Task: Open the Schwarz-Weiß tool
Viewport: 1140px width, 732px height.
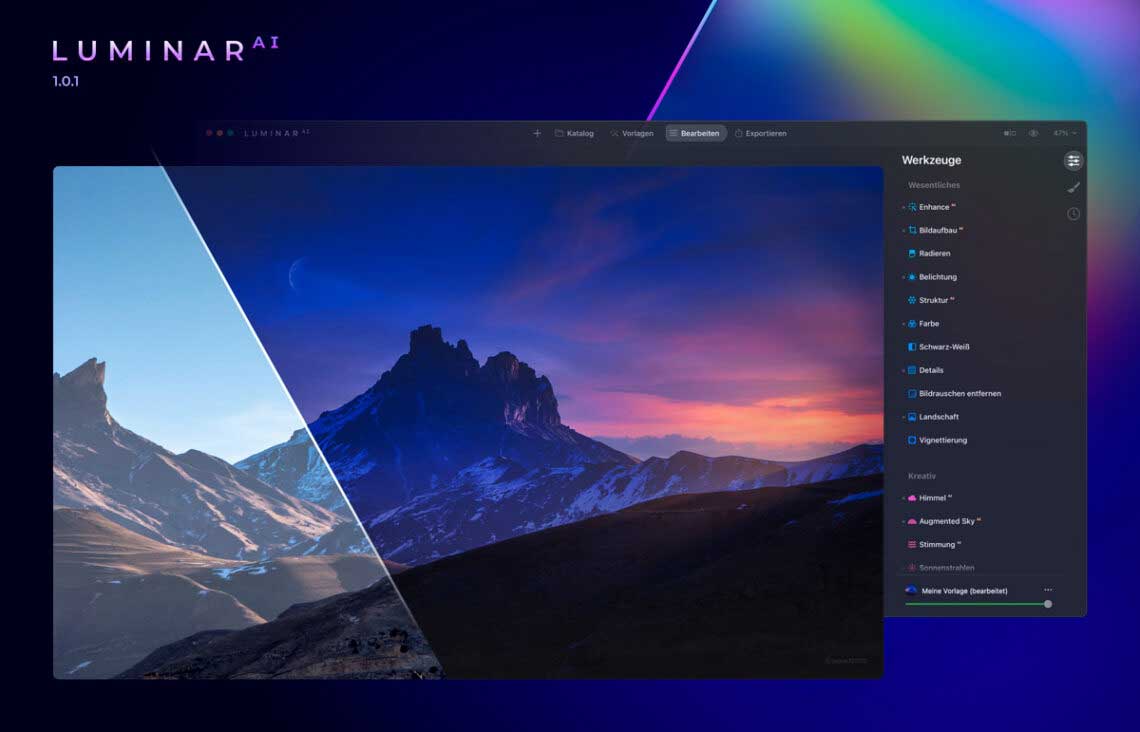Action: point(938,347)
